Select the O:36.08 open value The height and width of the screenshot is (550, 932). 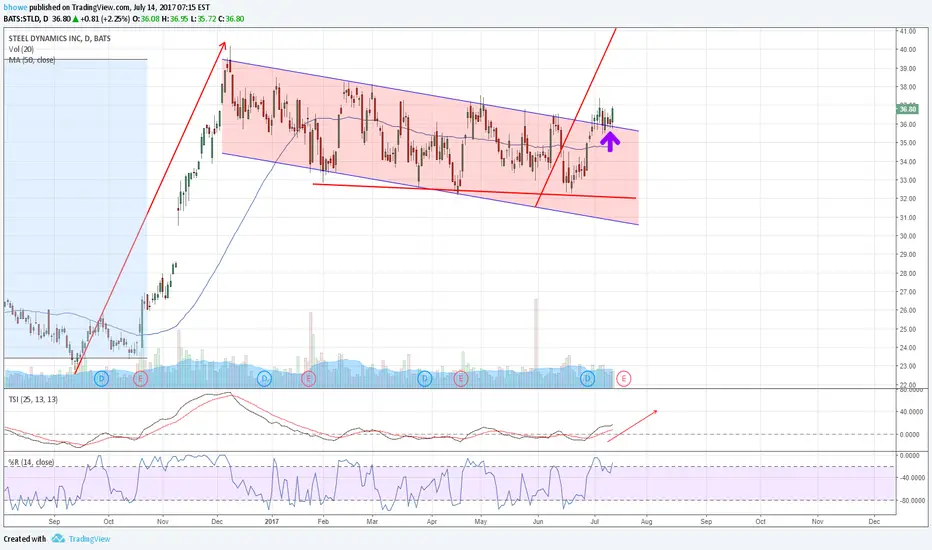coord(147,19)
